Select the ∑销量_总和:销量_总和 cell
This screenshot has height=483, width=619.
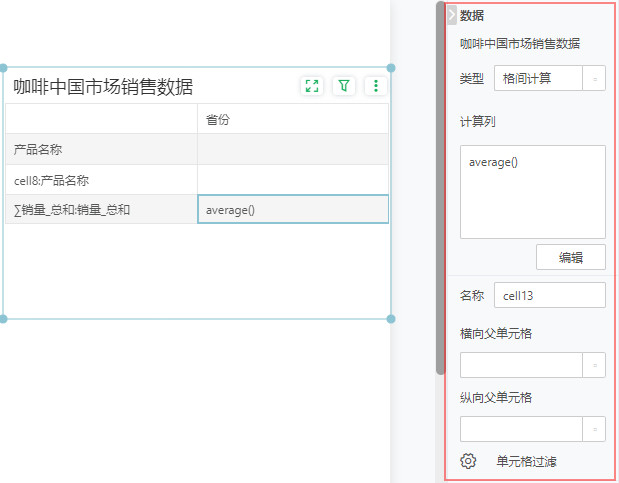point(101,209)
